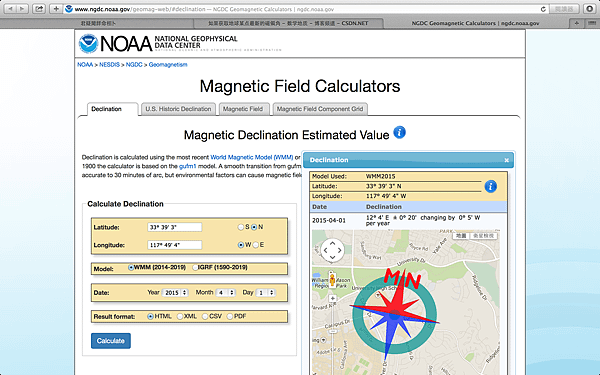Follow the NESDIS breadcrumb link

pos(109,65)
